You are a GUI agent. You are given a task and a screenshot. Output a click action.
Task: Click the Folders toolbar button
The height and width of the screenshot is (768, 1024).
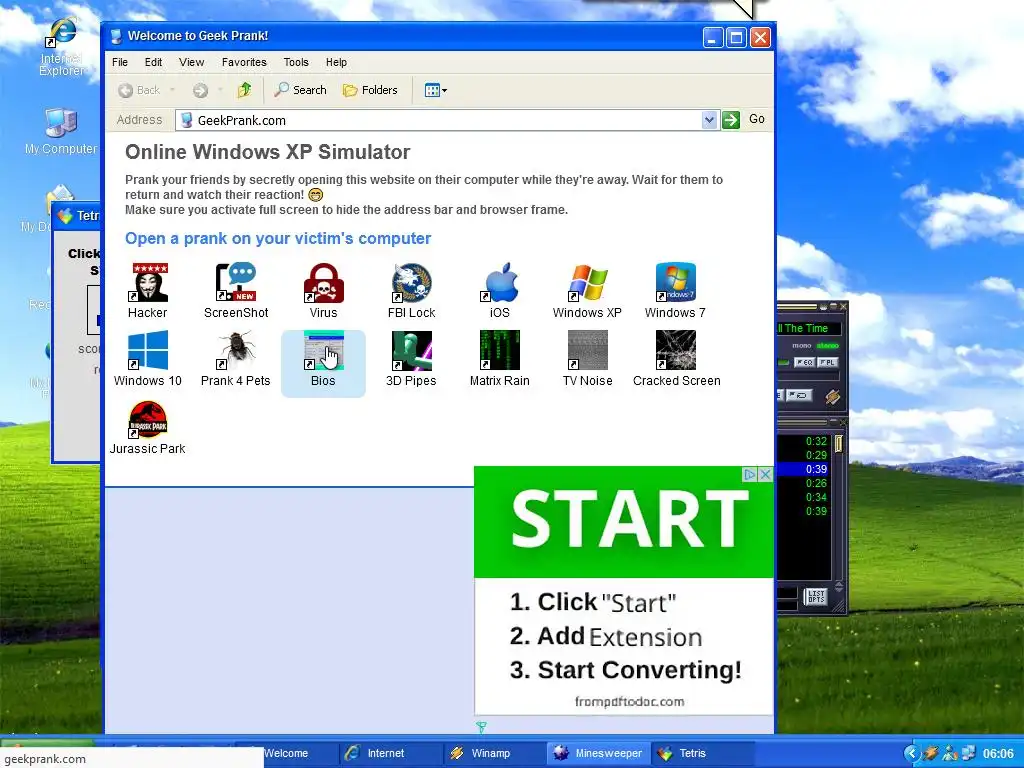pyautogui.click(x=370, y=90)
